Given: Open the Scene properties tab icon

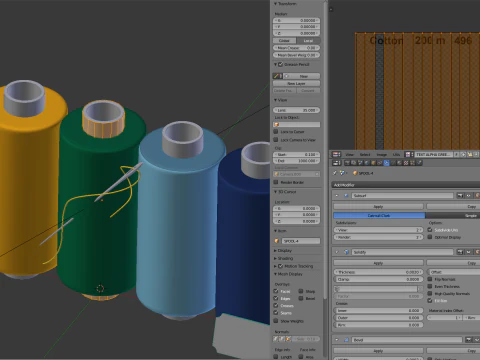Looking at the screenshot, I should pyautogui.click(x=360, y=163).
